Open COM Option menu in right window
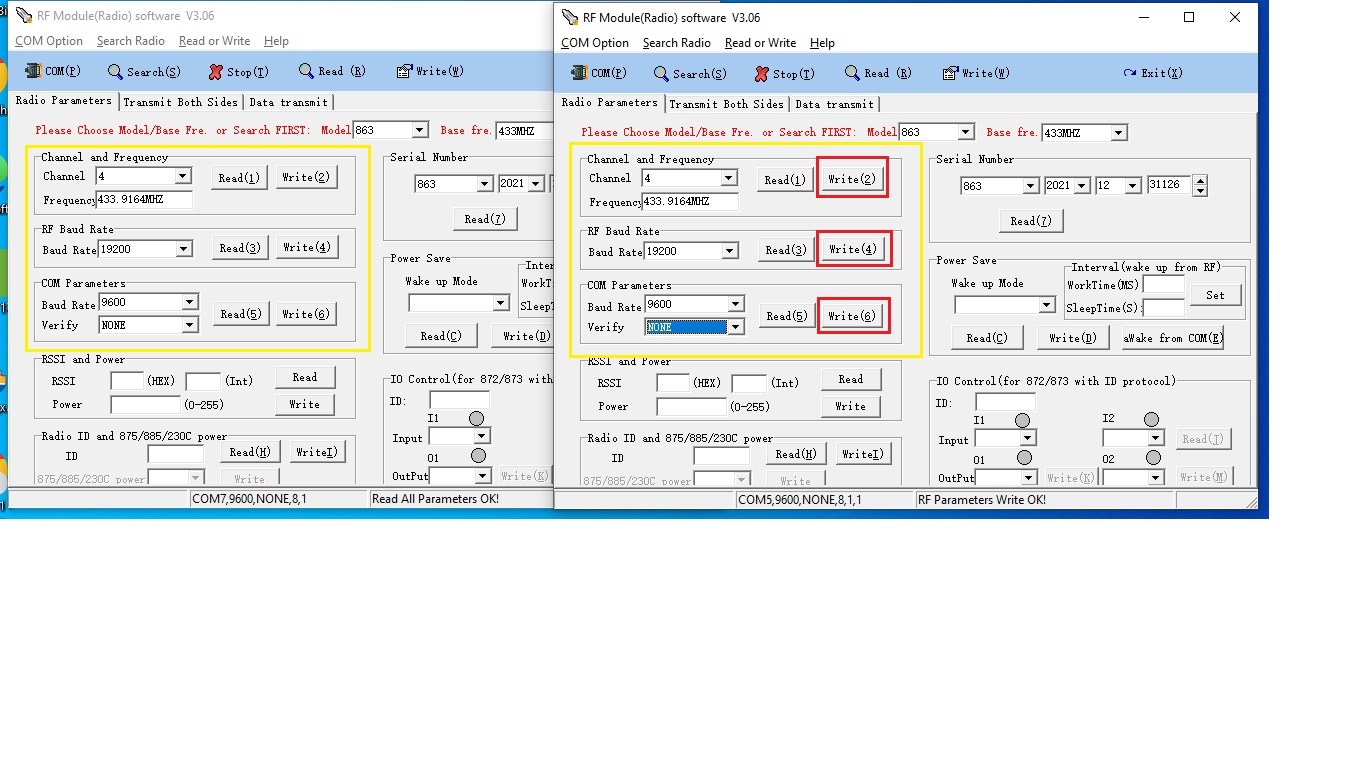1366x768 pixels. (595, 43)
